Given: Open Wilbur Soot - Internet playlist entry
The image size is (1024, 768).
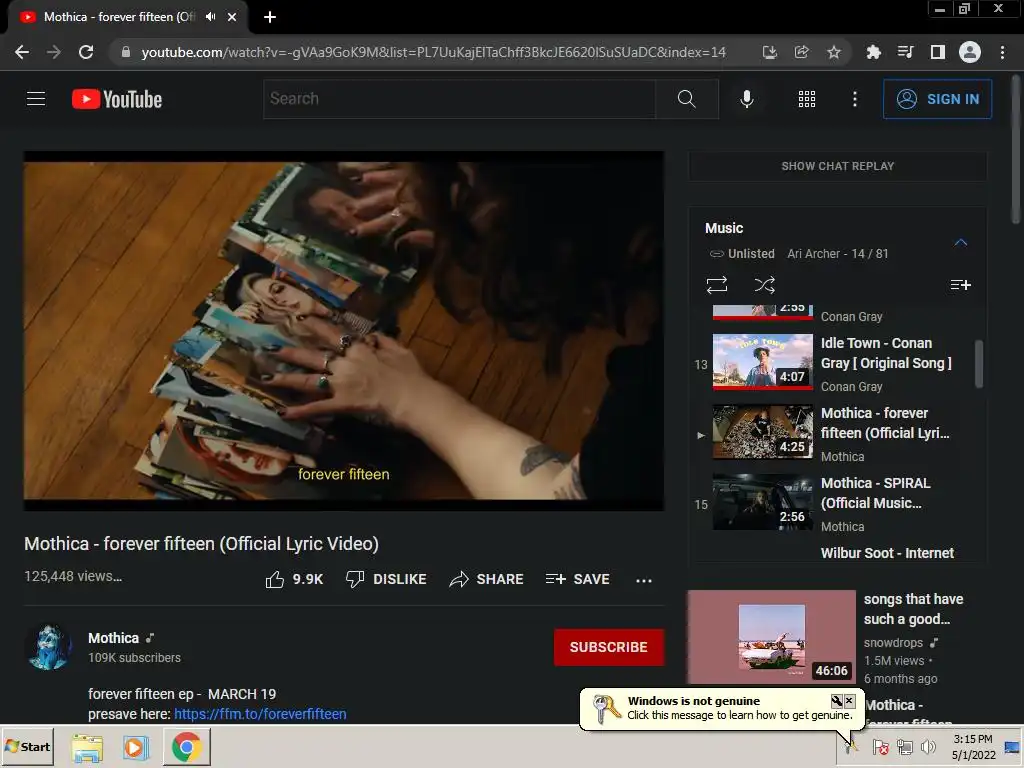Looking at the screenshot, I should click(887, 553).
